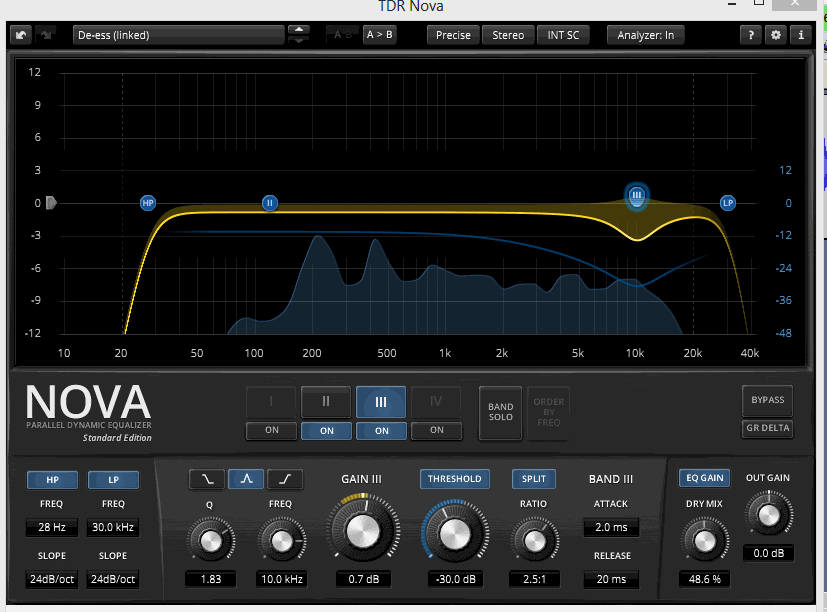Click the release 20 ms field

tap(611, 579)
